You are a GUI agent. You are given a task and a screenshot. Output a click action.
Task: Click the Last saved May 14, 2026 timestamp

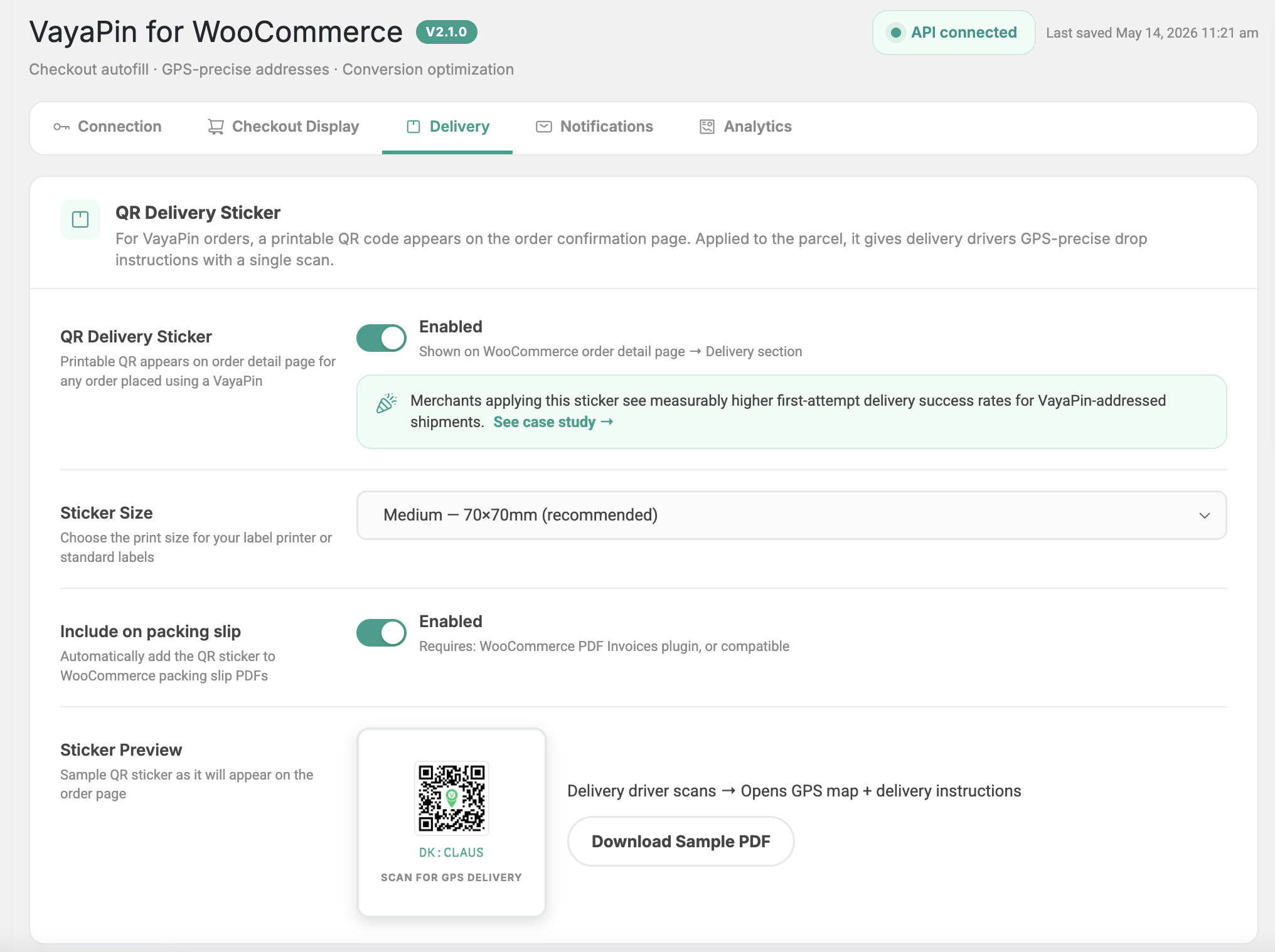click(x=1152, y=33)
